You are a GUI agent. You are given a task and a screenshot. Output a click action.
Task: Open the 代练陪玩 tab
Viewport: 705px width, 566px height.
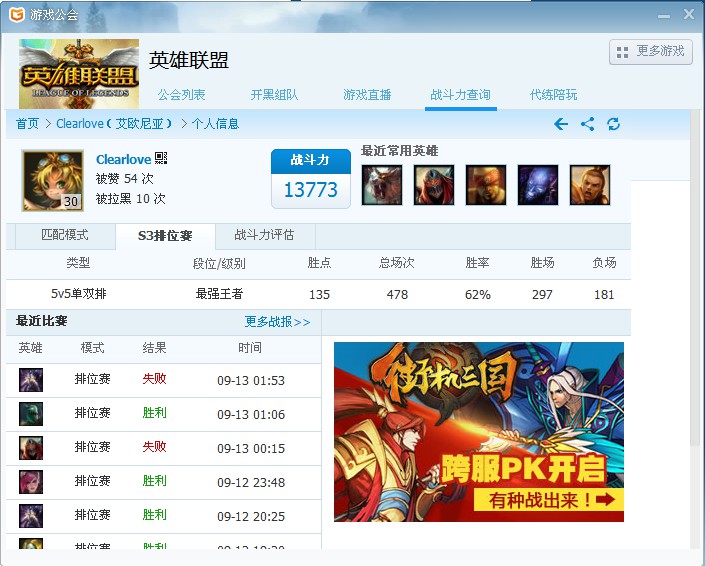coord(553,95)
